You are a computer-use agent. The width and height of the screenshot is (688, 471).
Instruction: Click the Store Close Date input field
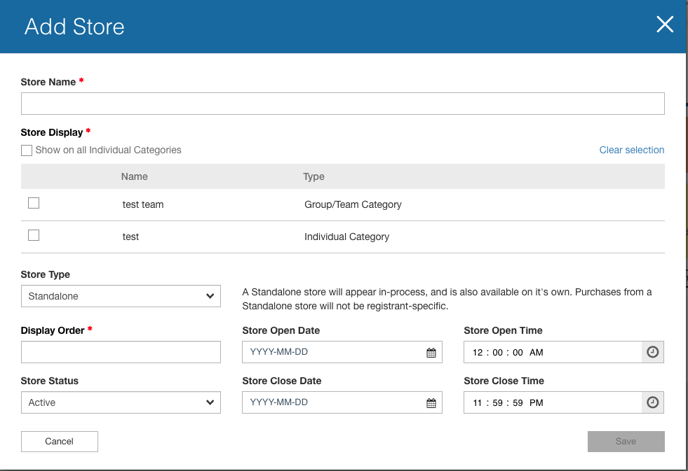tap(332, 402)
